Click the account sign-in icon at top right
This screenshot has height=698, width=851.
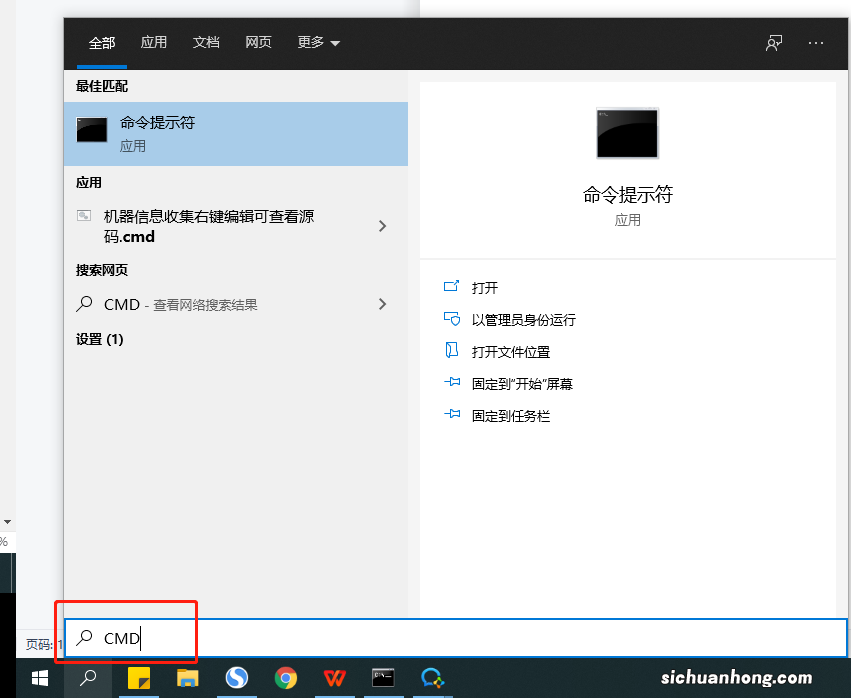774,43
